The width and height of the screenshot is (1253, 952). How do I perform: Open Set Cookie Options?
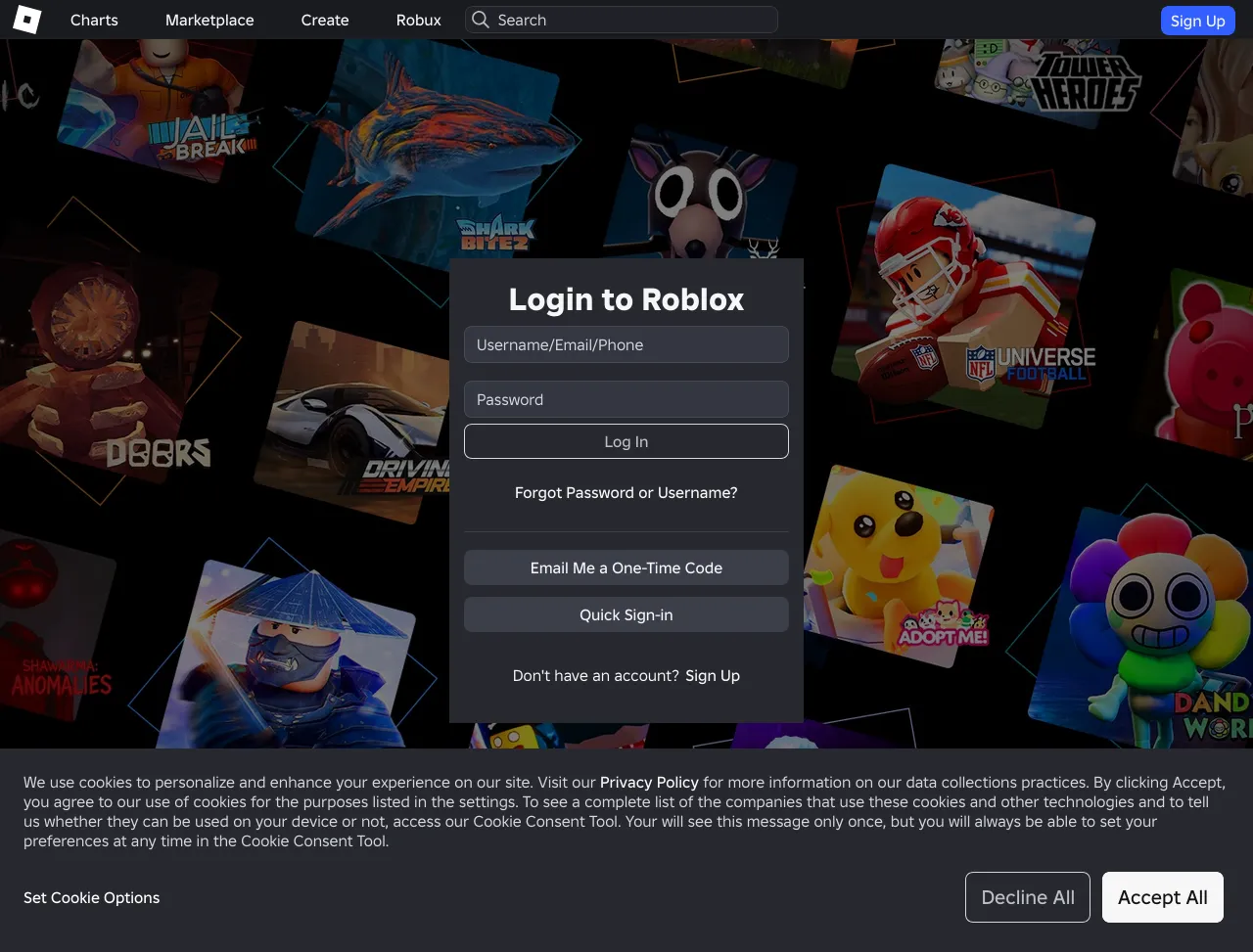pos(91,897)
